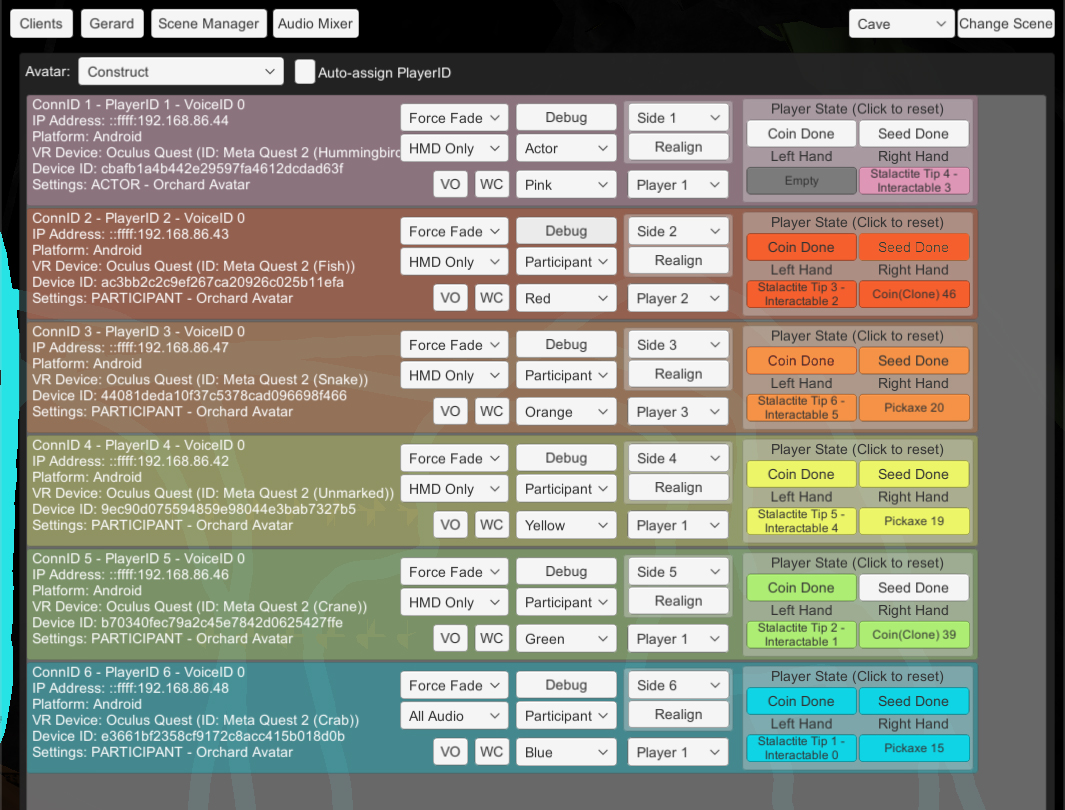This screenshot has width=1065, height=810.
Task: Open the Side 4 dropdown
Action: coord(678,458)
